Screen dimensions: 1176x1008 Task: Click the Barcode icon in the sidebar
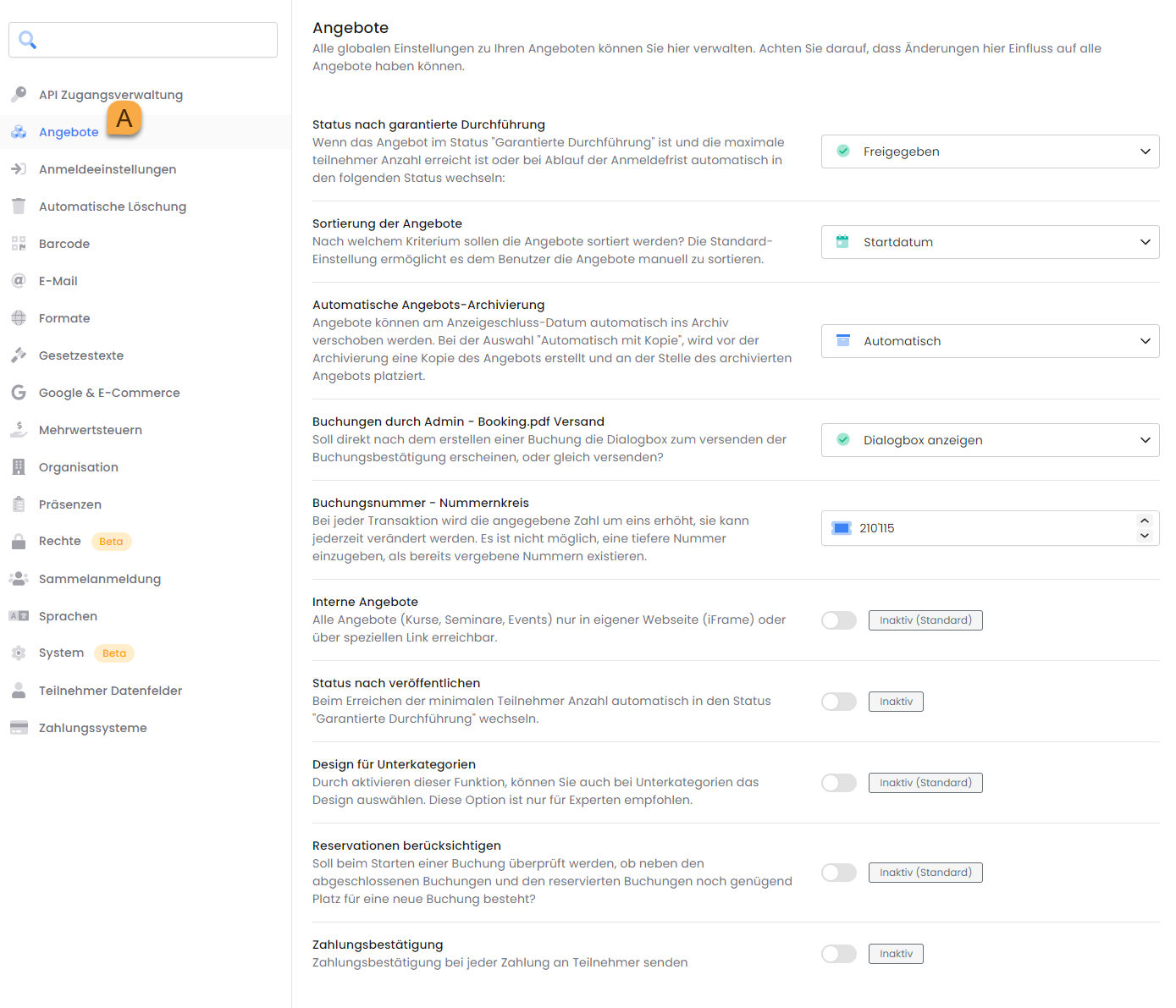tap(19, 244)
